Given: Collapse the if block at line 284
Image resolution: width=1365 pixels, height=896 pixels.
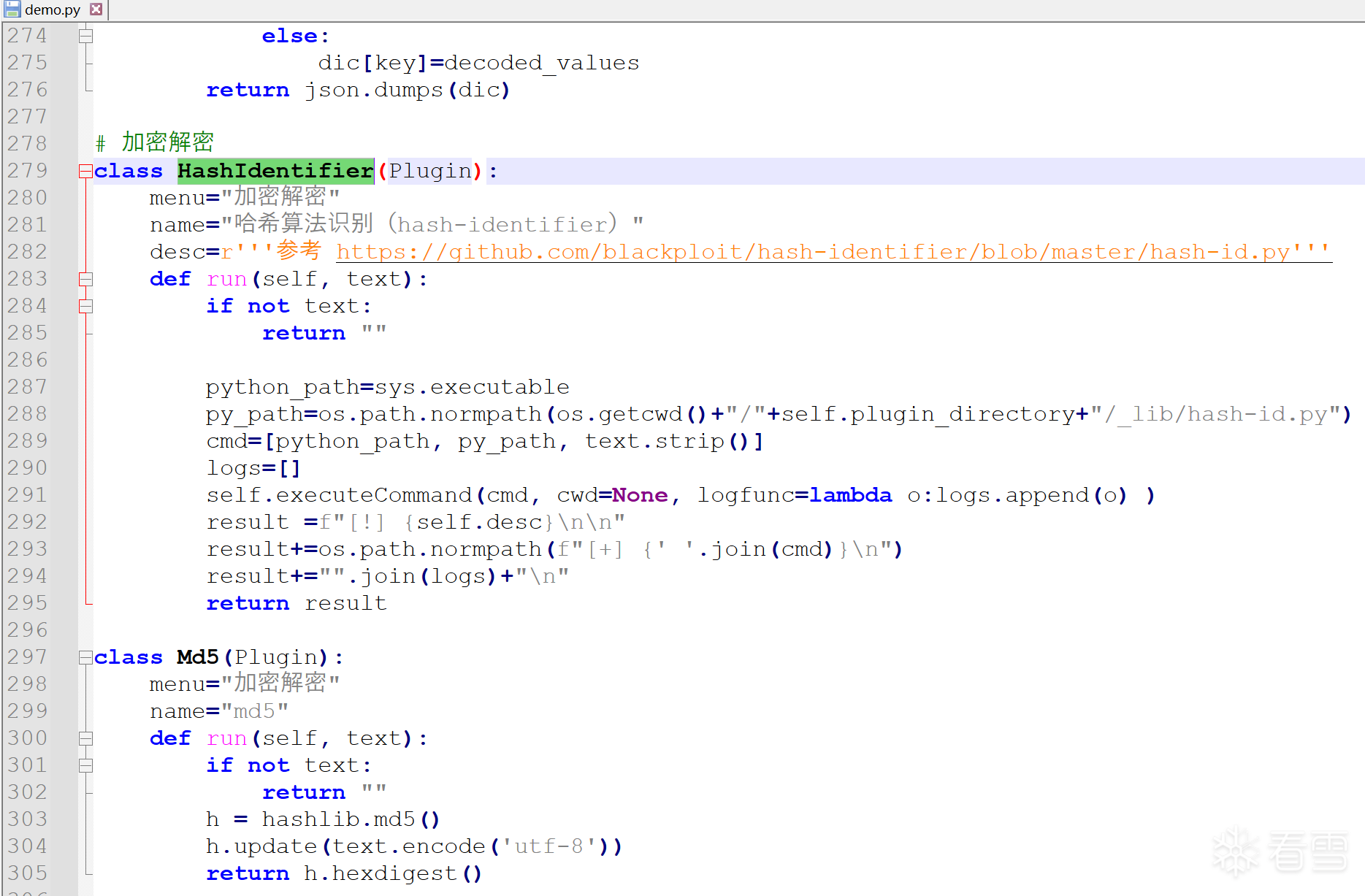Looking at the screenshot, I should [x=86, y=306].
